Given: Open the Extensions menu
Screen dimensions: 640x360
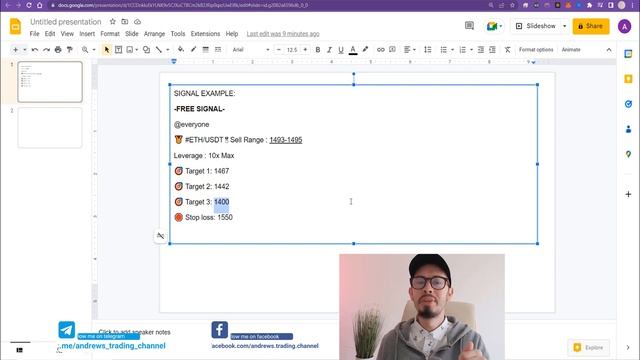Looking at the screenshot, I should (205, 34).
